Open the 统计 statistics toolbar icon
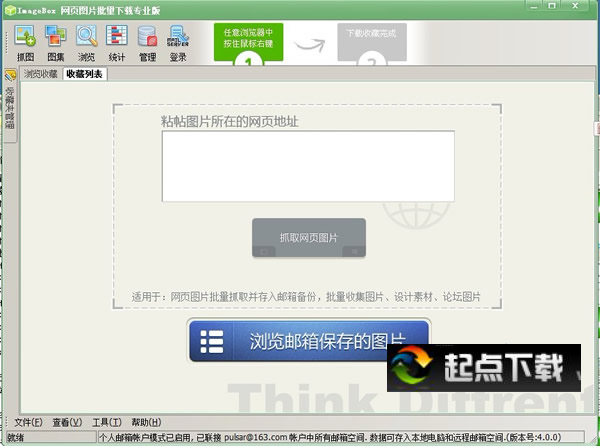This screenshot has height=446, width=600. click(x=117, y=43)
